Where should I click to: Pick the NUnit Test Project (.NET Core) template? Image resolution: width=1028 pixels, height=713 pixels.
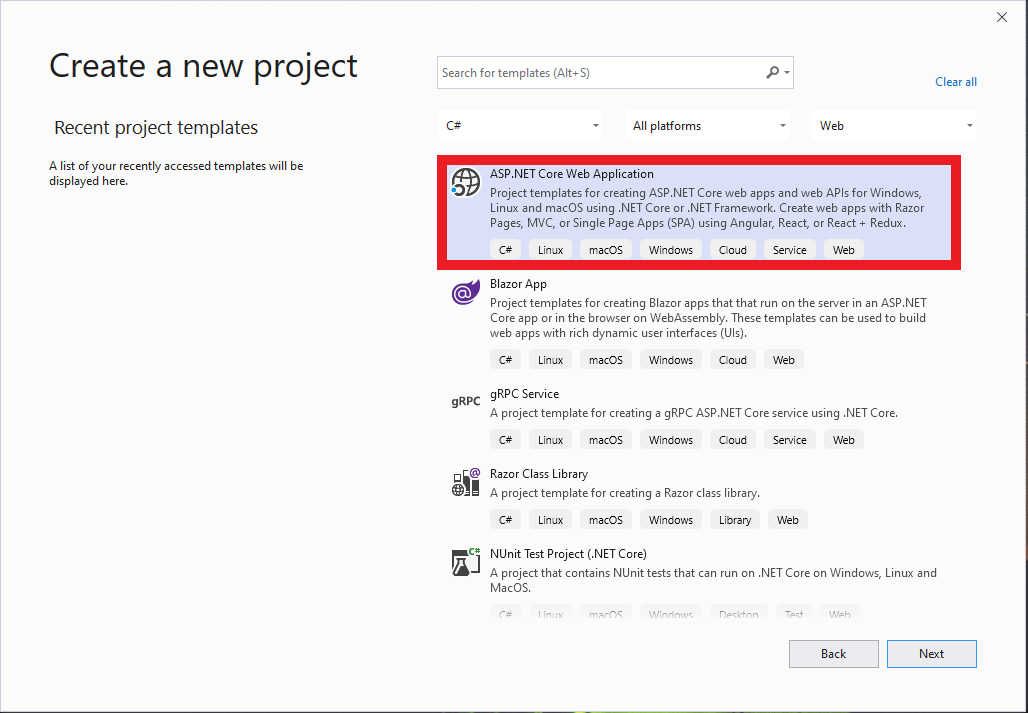[568, 554]
